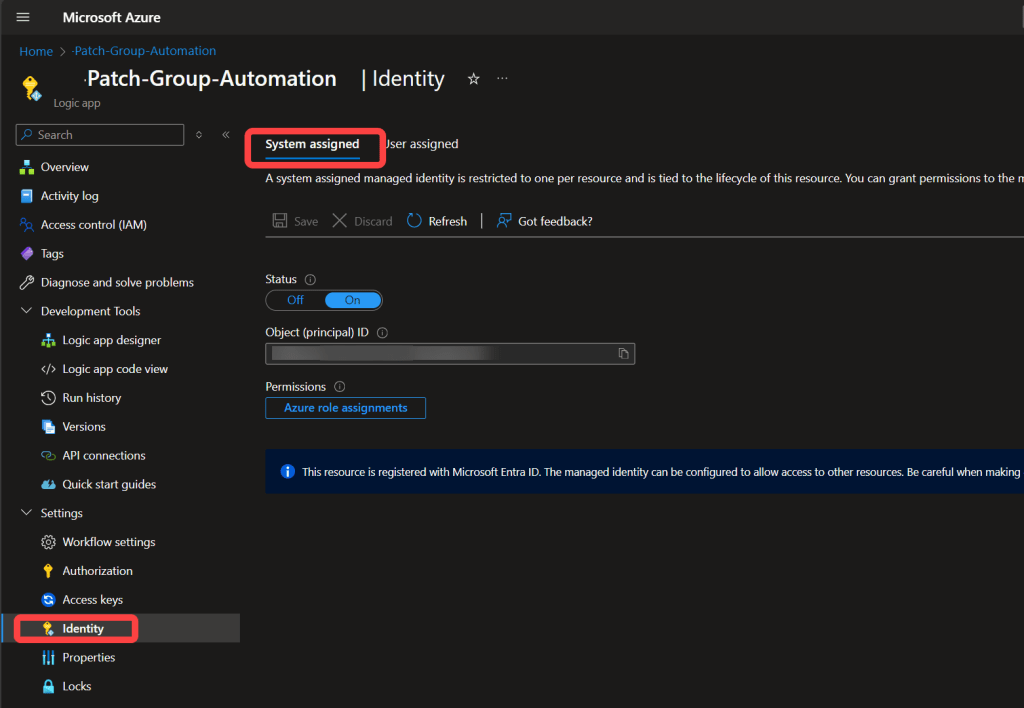Collapse the Development Tools section
This screenshot has width=1024, height=708.
[x=27, y=311]
